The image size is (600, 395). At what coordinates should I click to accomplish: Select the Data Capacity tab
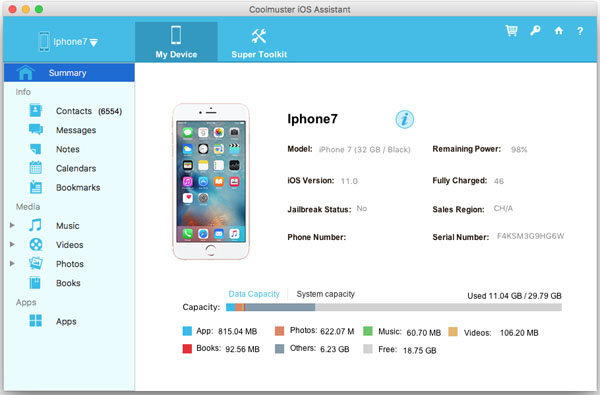point(254,294)
